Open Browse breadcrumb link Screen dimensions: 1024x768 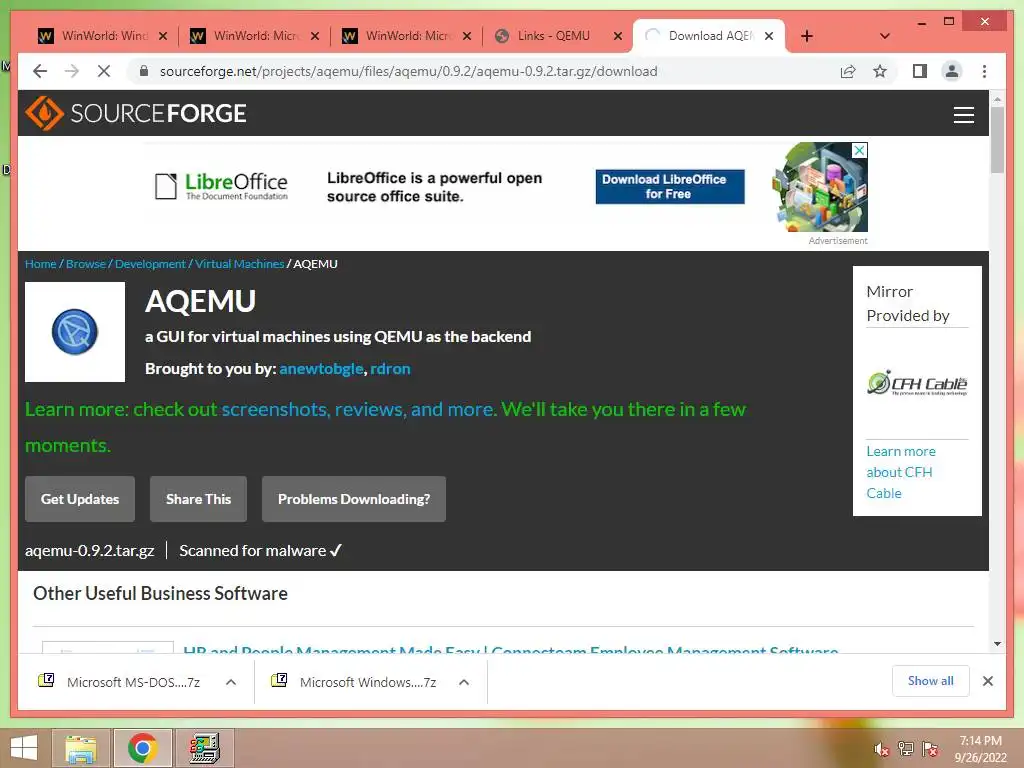coord(86,264)
